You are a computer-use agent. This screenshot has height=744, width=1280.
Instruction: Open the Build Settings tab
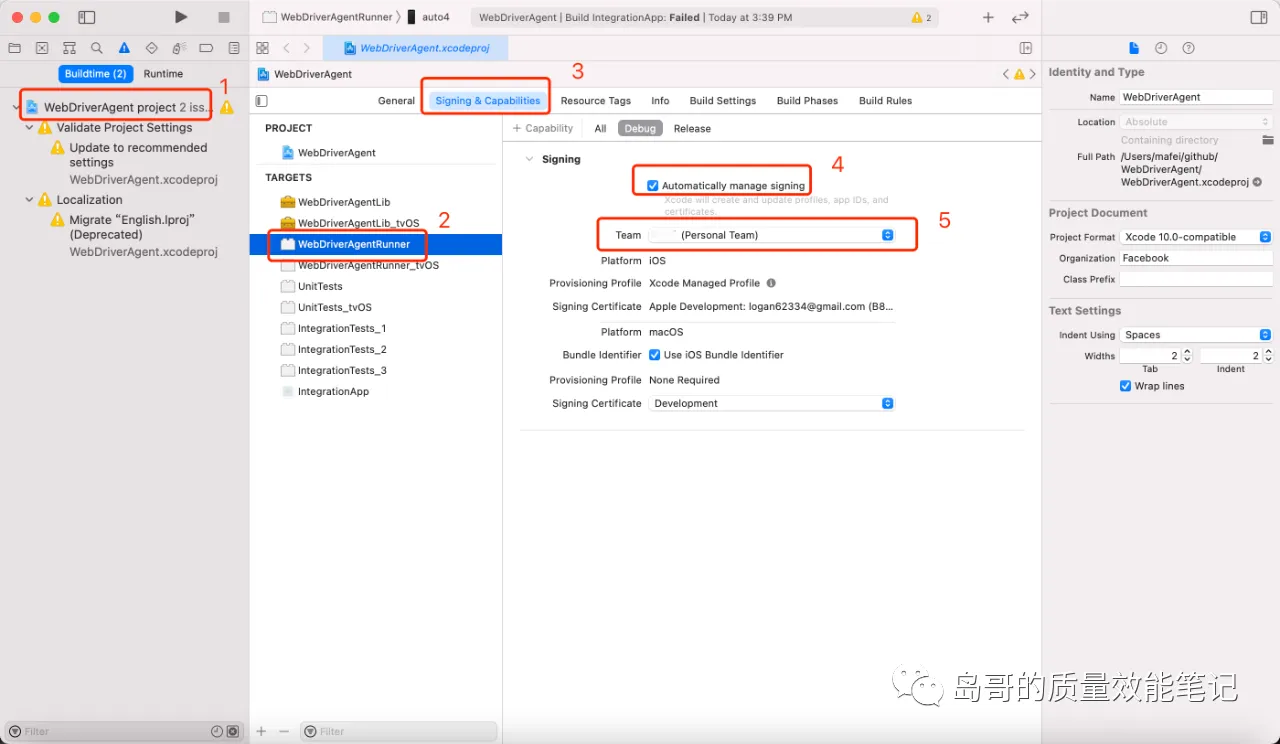723,101
